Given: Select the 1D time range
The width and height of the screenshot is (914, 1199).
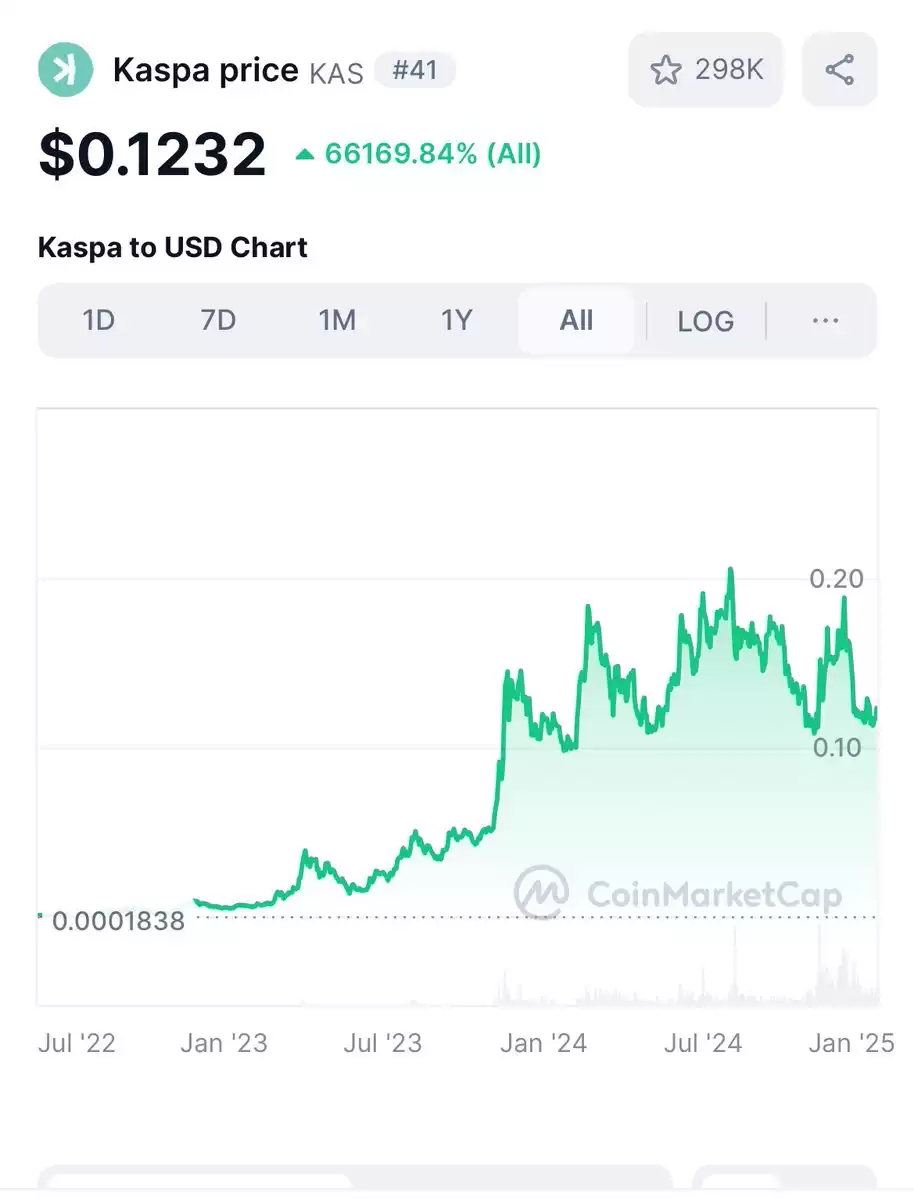Looking at the screenshot, I should tap(99, 320).
